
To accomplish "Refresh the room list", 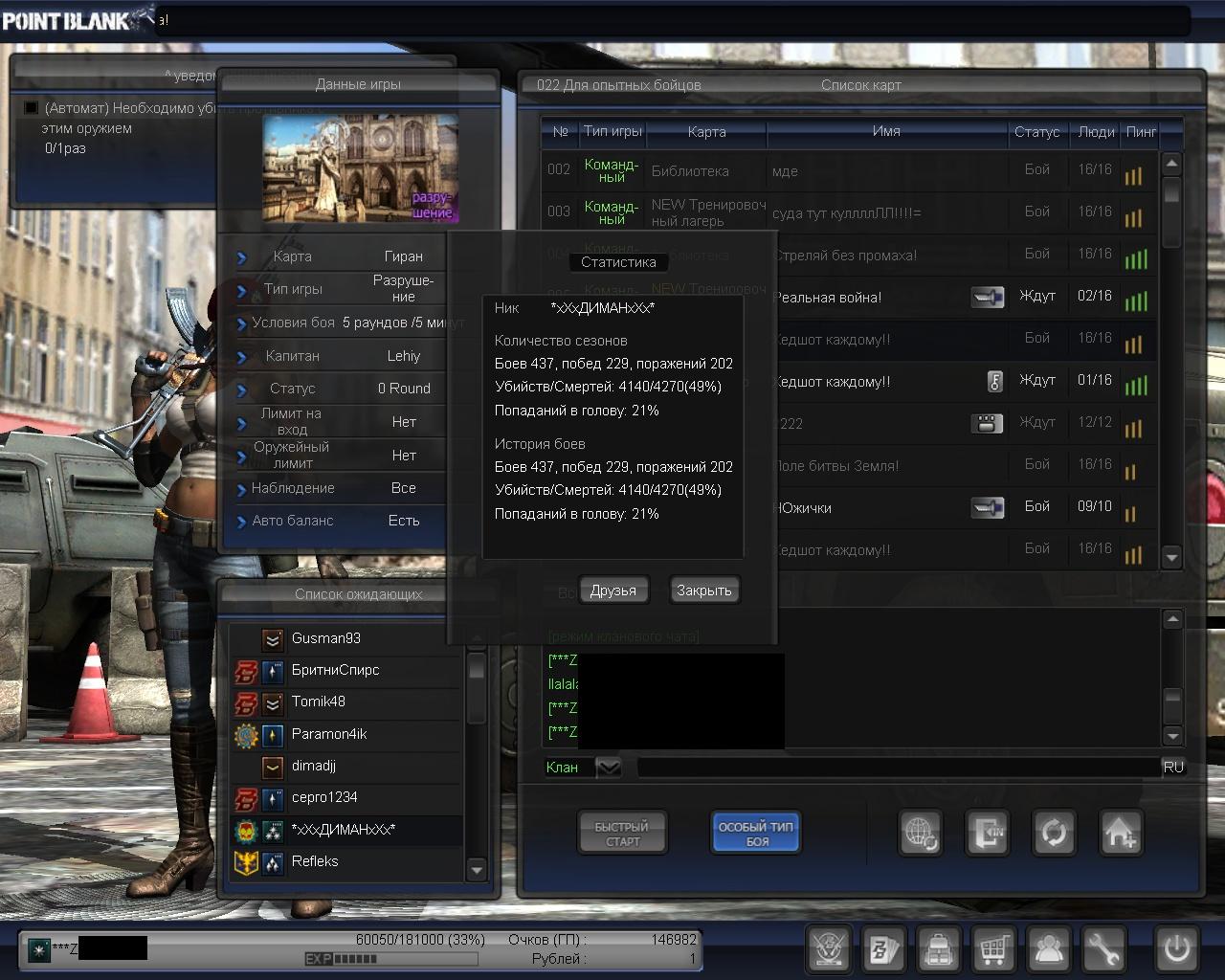I will 1054,833.
